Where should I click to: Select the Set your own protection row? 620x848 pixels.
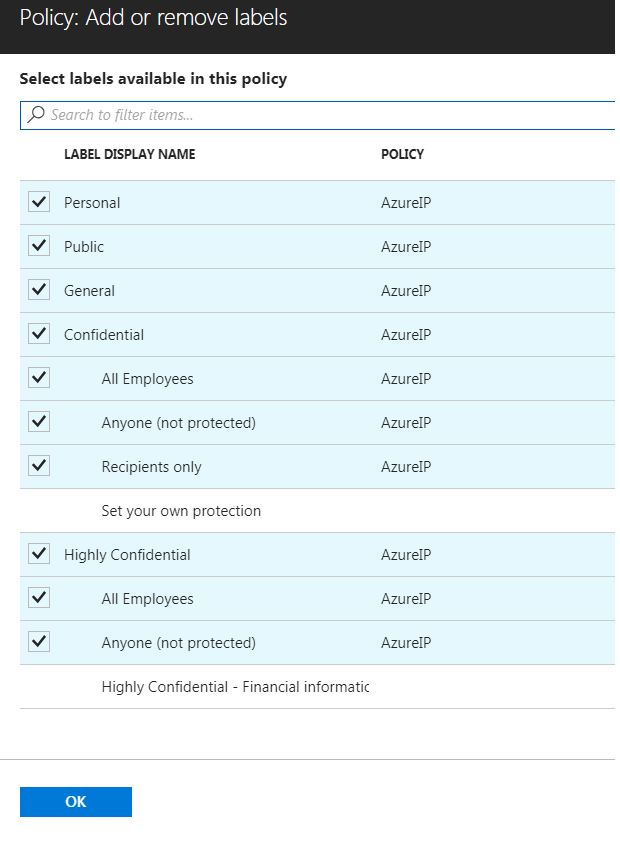pos(180,510)
